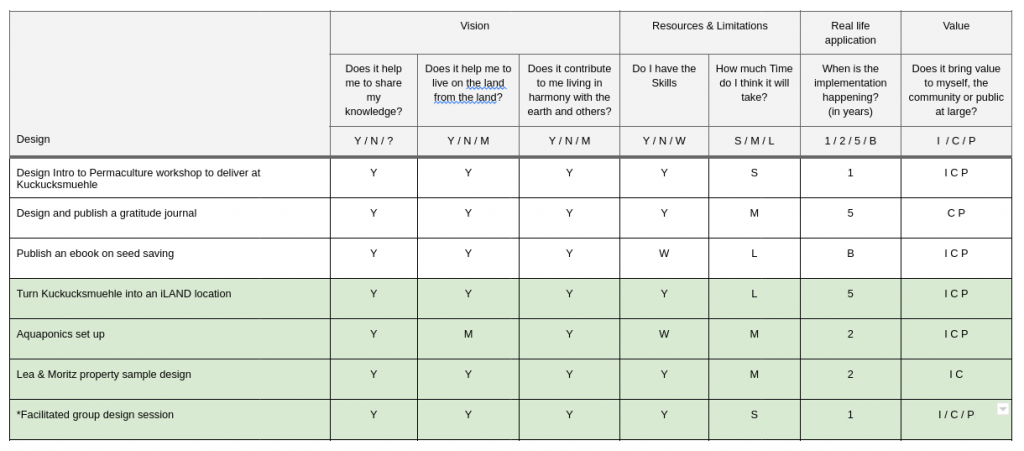Click the 'M' value in the Aquaponics 'live on the land' column

[x=468, y=334]
